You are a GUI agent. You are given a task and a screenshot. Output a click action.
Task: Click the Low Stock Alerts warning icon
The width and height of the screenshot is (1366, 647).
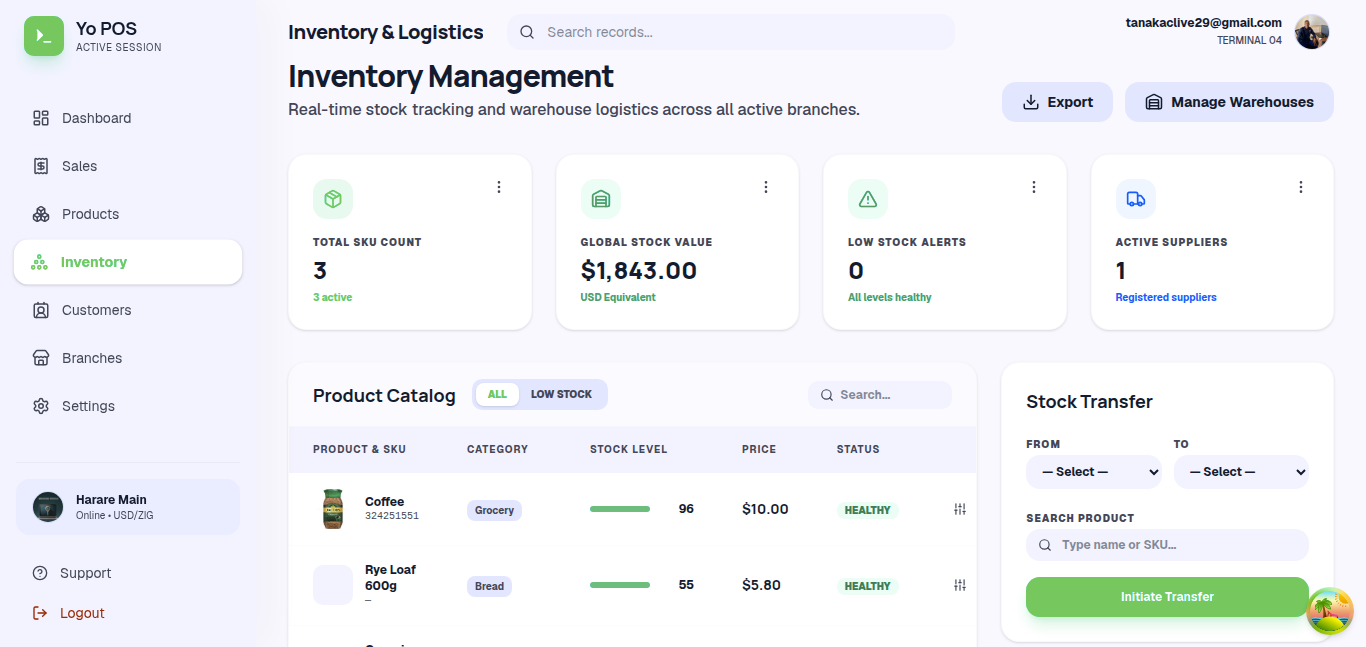tap(868, 199)
